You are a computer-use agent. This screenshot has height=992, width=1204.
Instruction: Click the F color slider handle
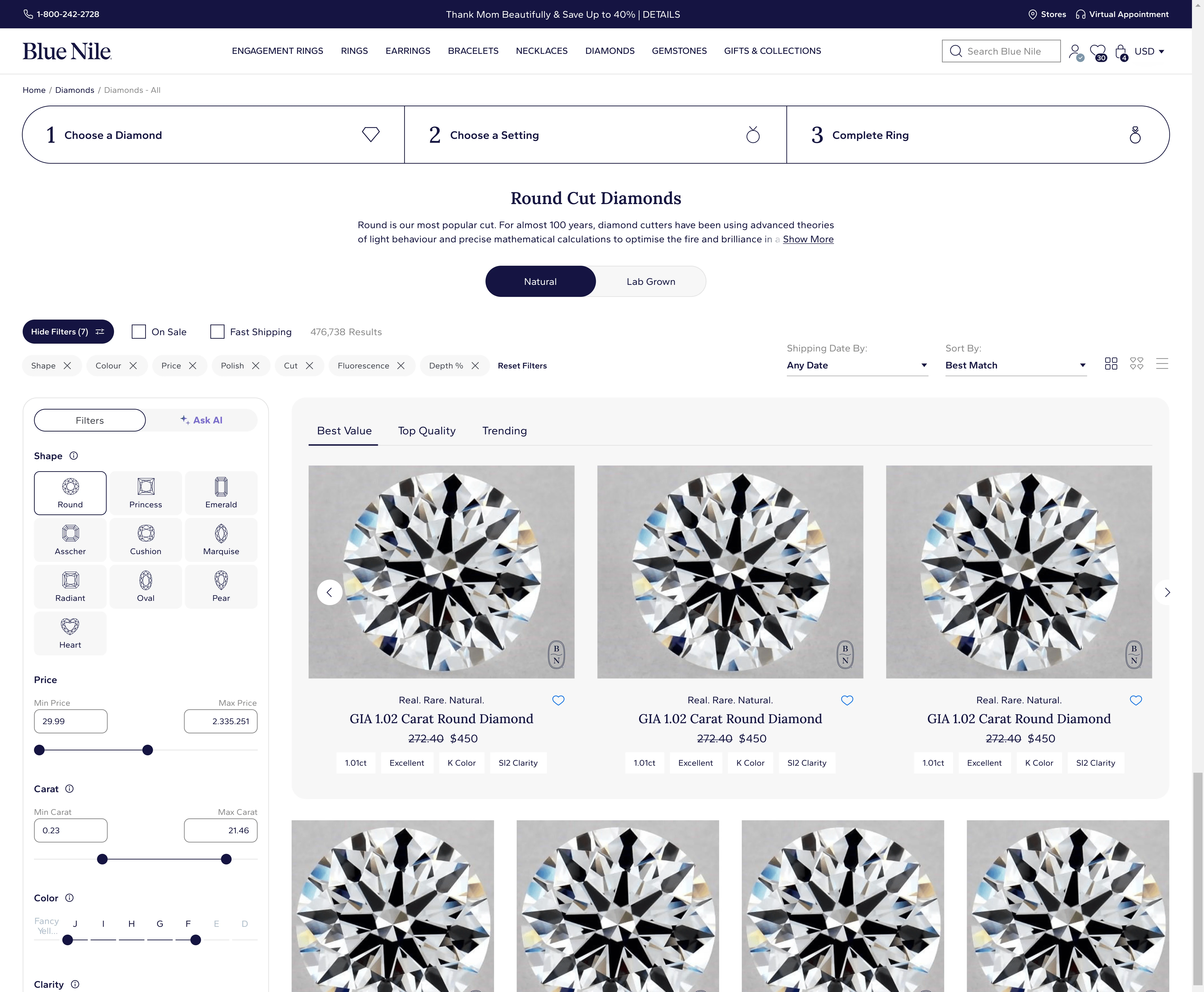(195, 940)
